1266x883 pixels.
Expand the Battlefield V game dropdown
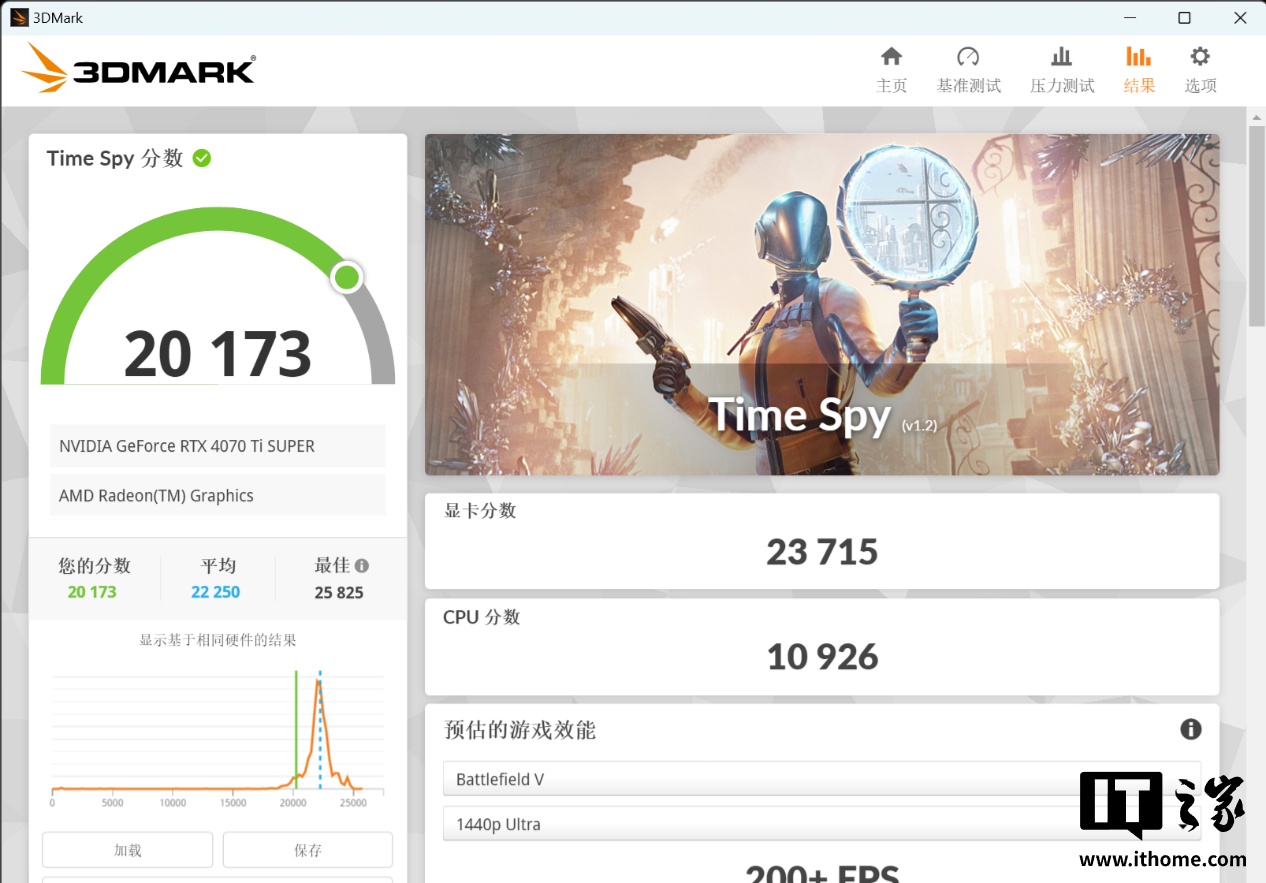[x=760, y=779]
